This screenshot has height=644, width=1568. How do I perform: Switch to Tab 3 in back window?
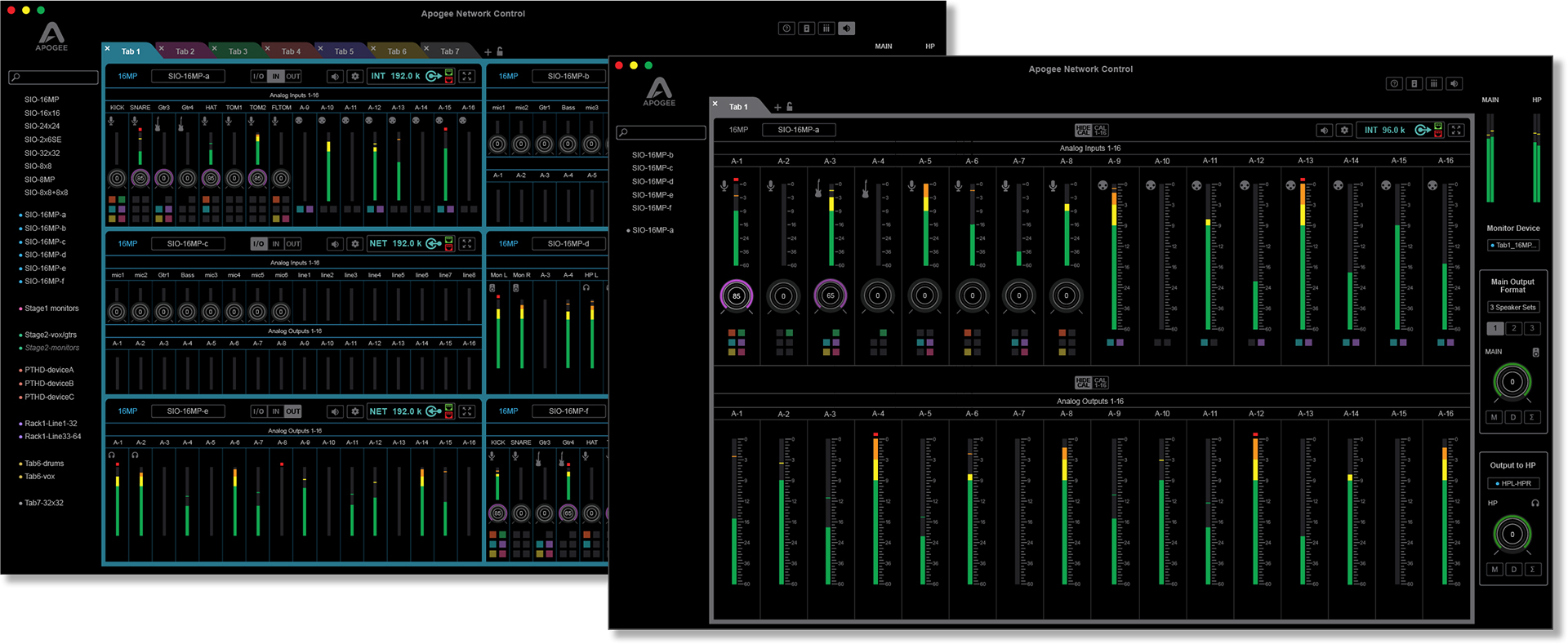pos(238,51)
